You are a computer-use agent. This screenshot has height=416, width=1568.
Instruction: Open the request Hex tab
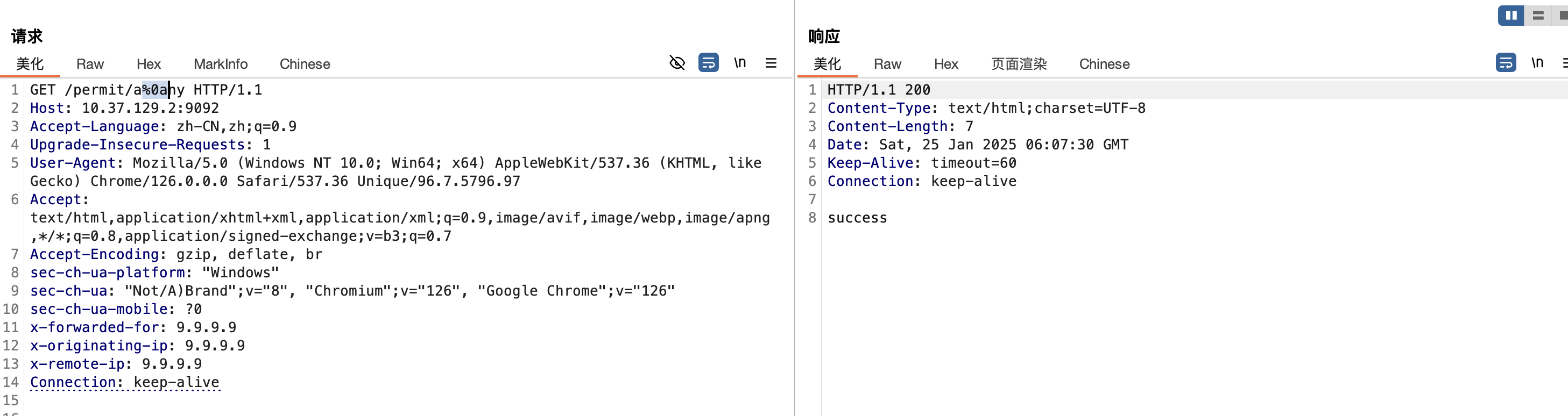pos(149,64)
